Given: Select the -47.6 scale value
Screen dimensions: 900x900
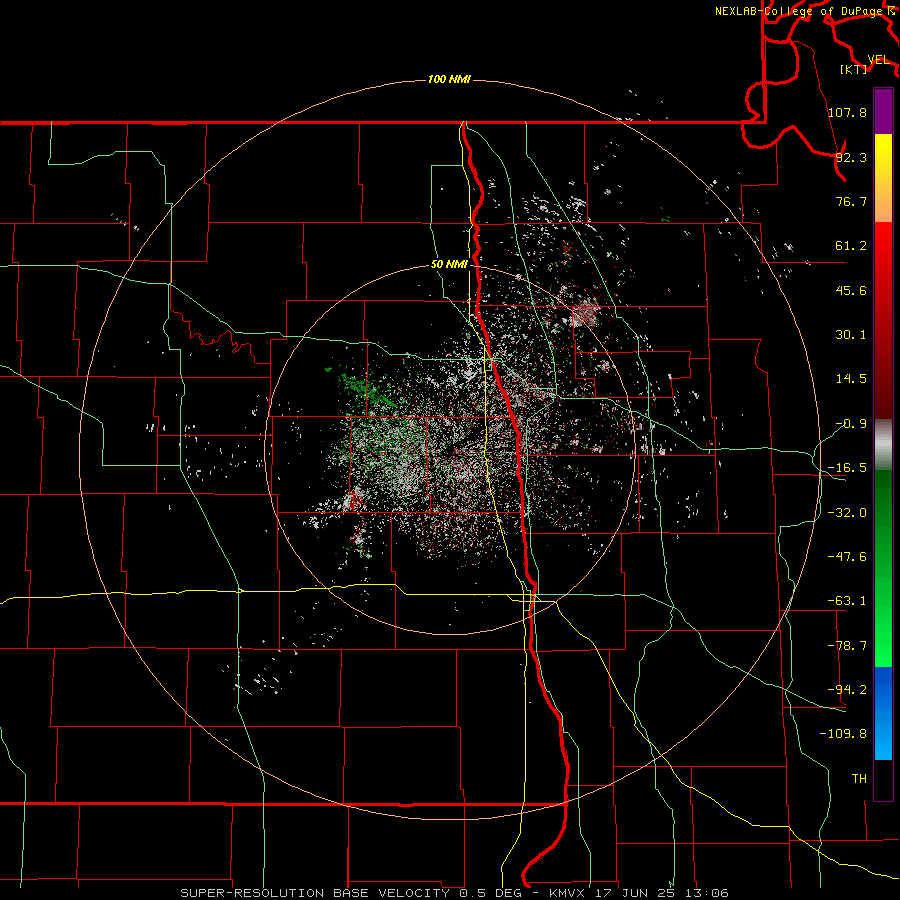Looking at the screenshot, I should 848,557.
